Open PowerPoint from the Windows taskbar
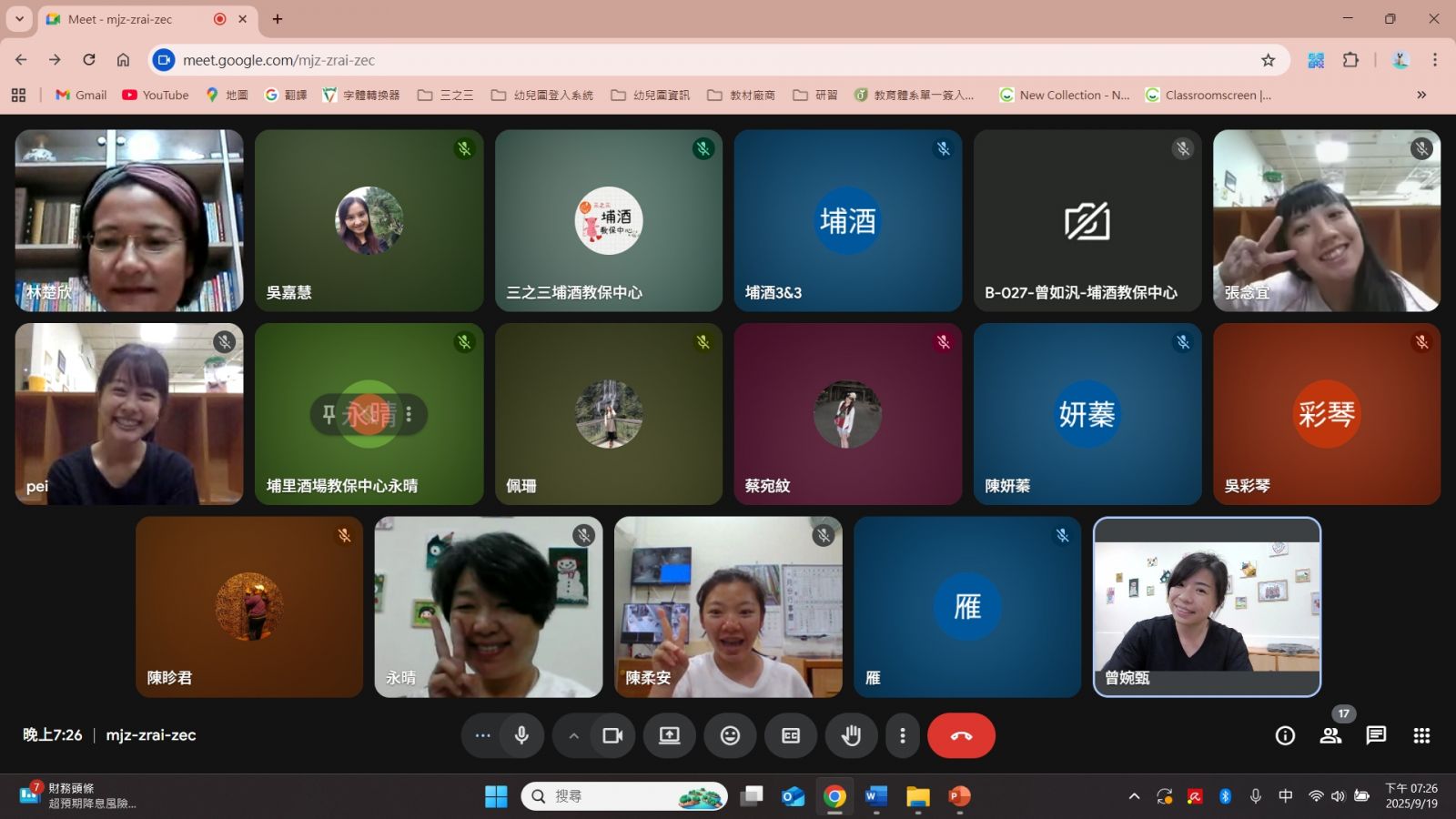 pos(959,796)
